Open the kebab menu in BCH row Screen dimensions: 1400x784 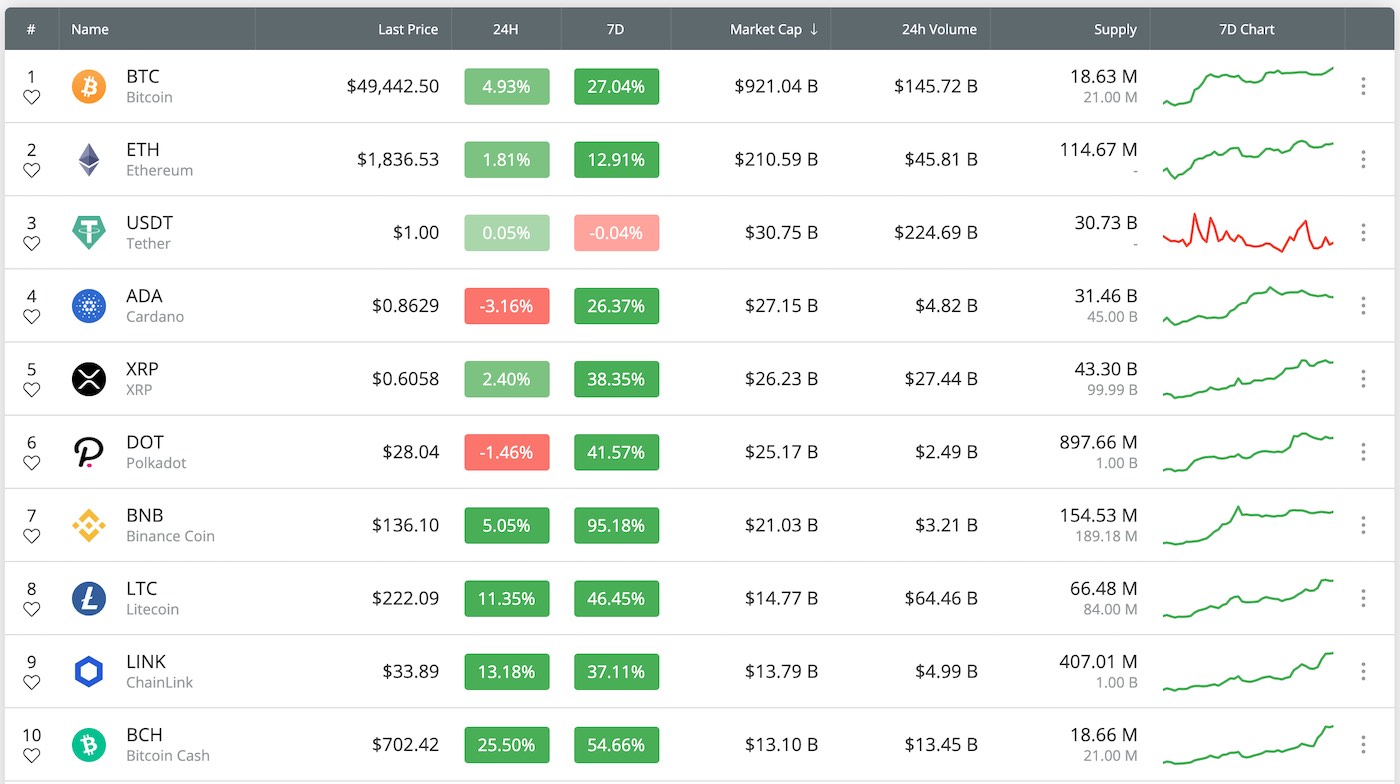1363,744
